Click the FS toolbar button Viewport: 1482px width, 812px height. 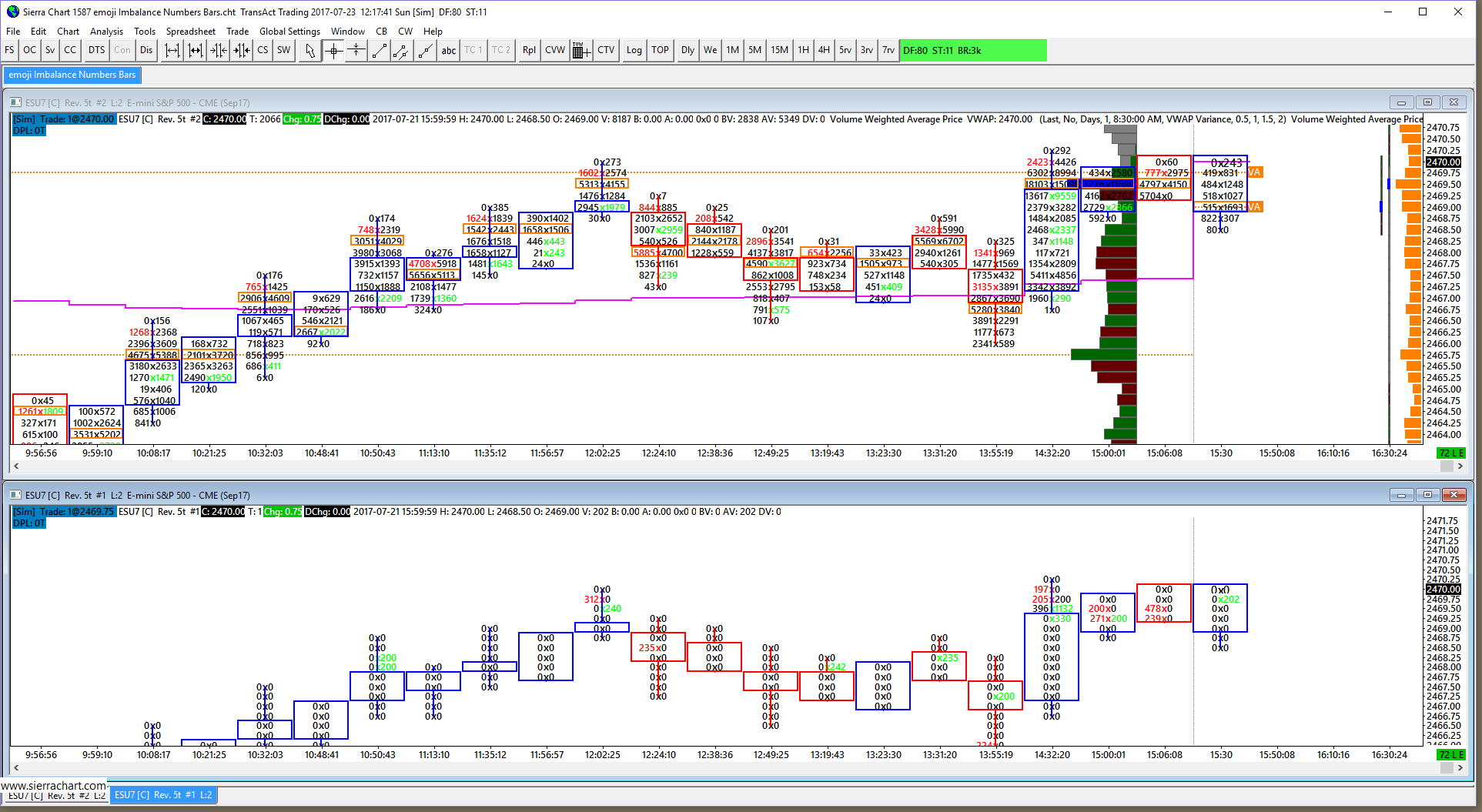(x=9, y=50)
